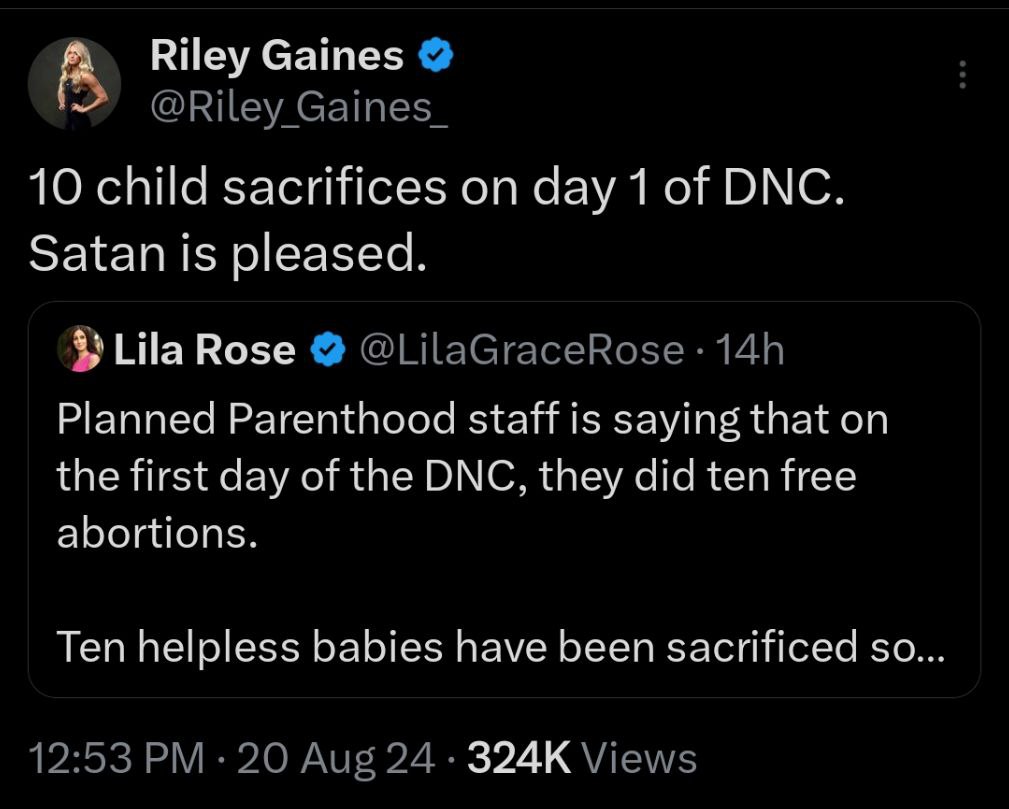Click Lila Rose's small avatar

click(80, 349)
